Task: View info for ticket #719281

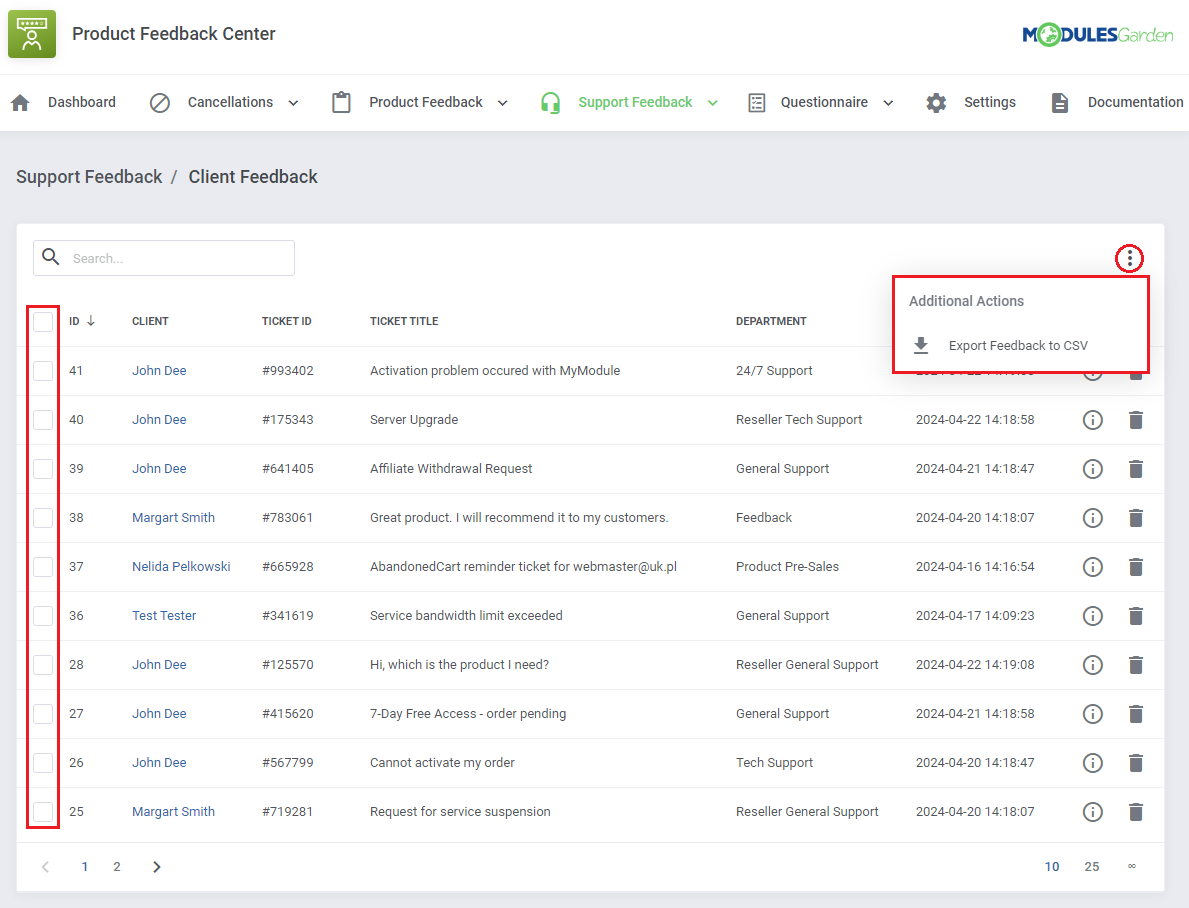Action: pos(1093,812)
